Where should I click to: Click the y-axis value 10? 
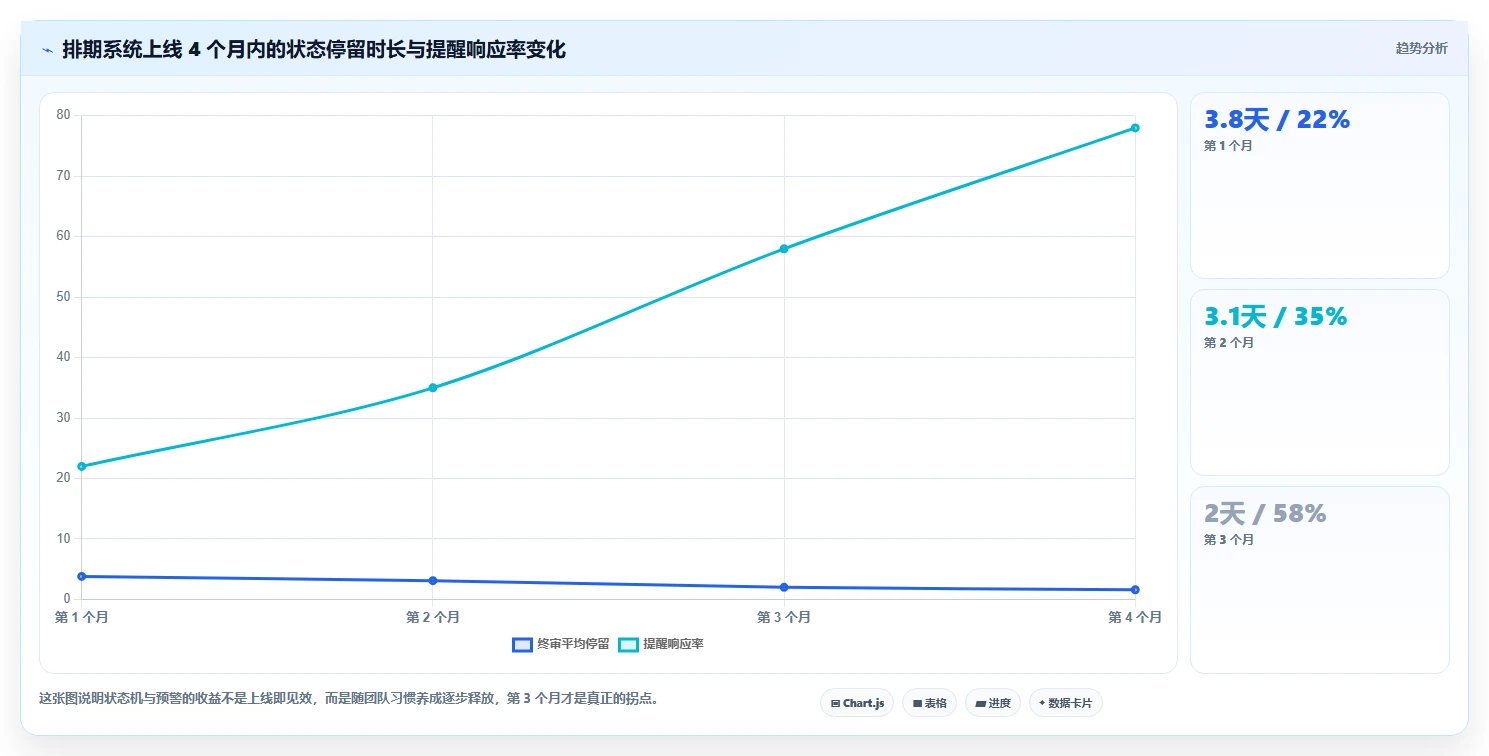[x=63, y=538]
